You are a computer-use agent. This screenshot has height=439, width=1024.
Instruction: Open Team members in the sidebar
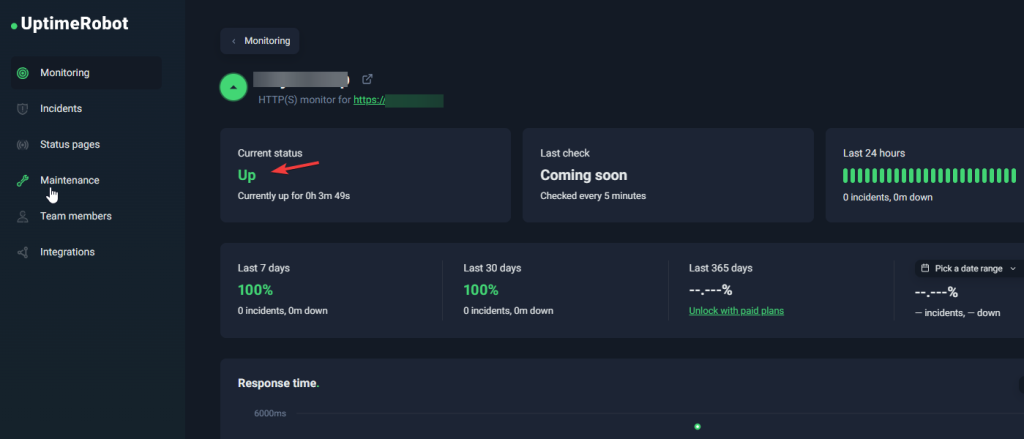pos(86,216)
